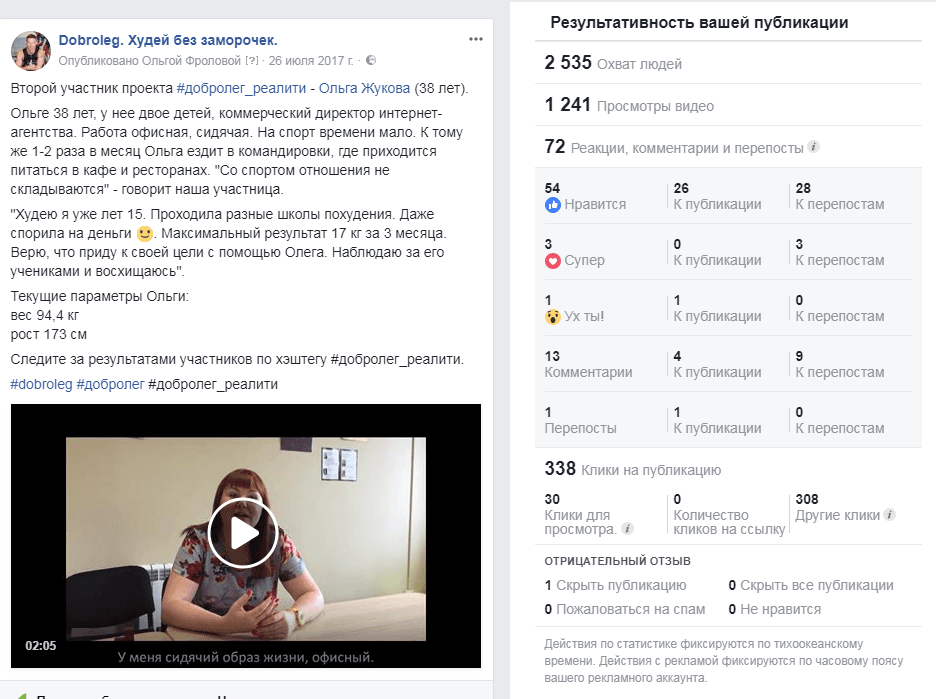
Task: Open the Dobroleg. Худей без заморочек page link
Action: 168,40
